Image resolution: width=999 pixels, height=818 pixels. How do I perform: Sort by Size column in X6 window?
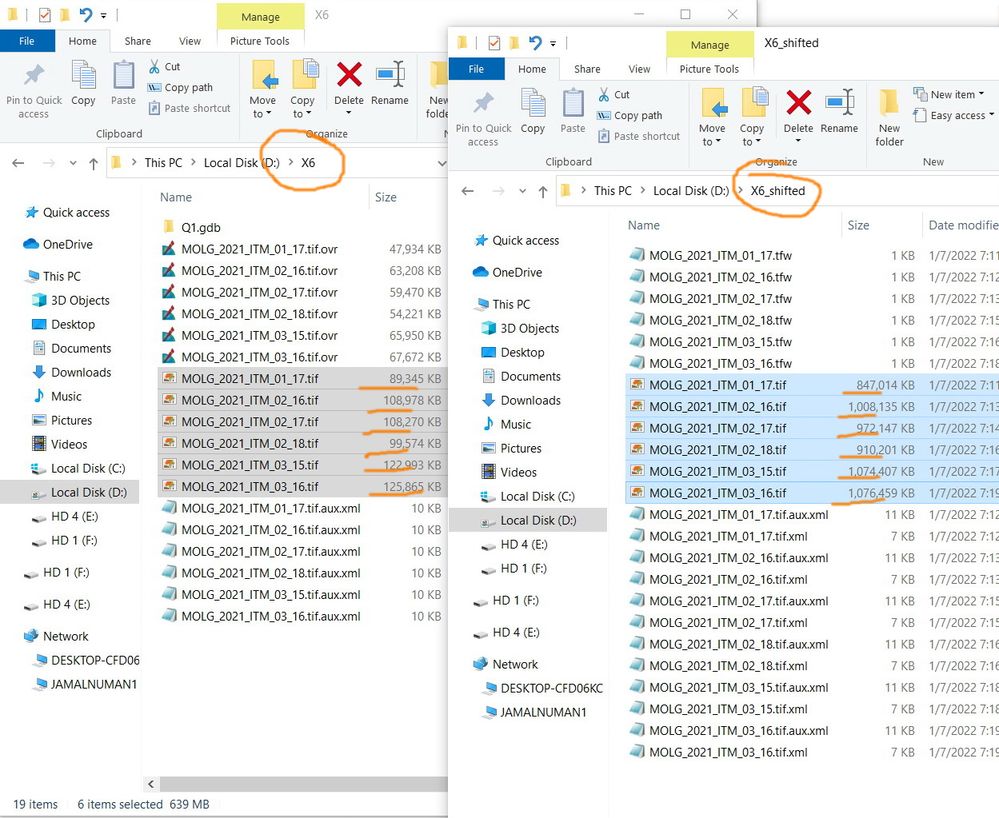pos(385,197)
